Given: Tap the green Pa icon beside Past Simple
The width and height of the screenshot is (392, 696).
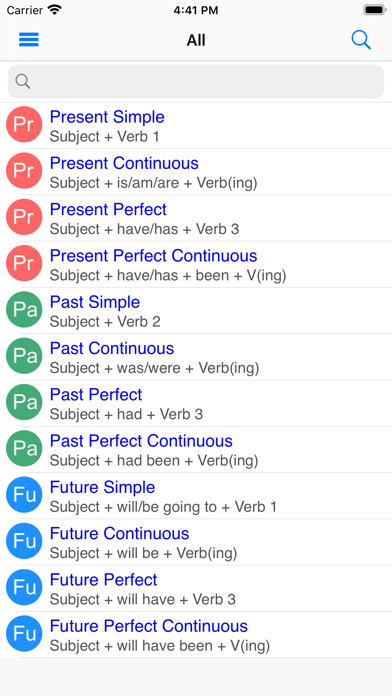Looking at the screenshot, I should tap(24, 310).
